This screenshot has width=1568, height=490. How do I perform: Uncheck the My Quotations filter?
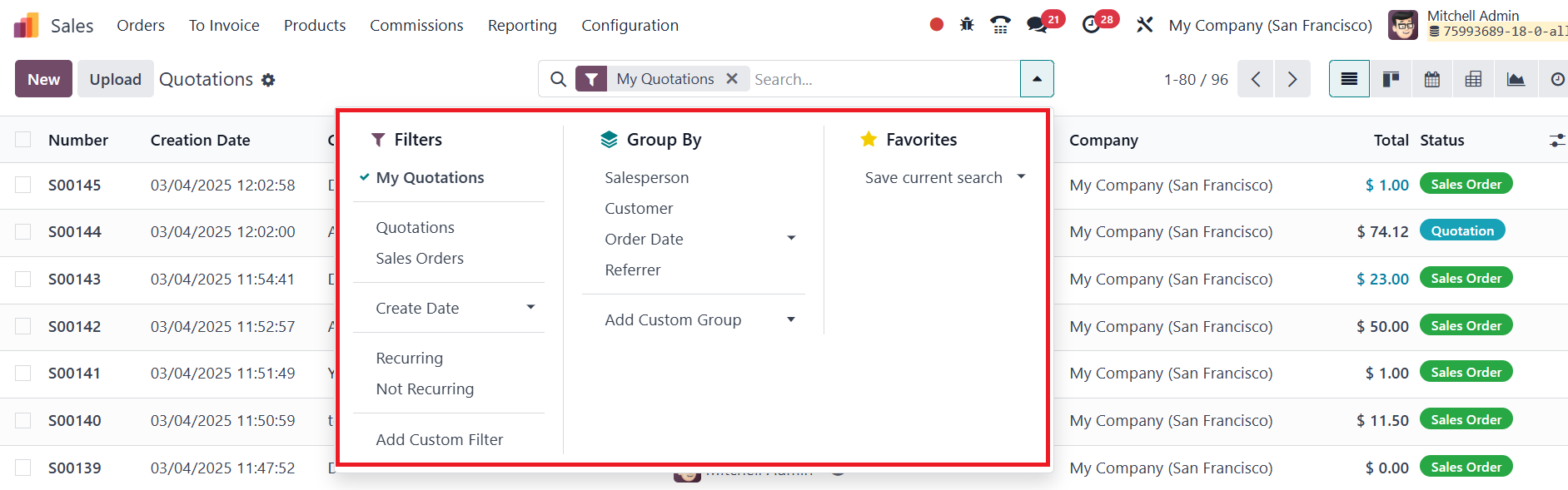tap(430, 177)
